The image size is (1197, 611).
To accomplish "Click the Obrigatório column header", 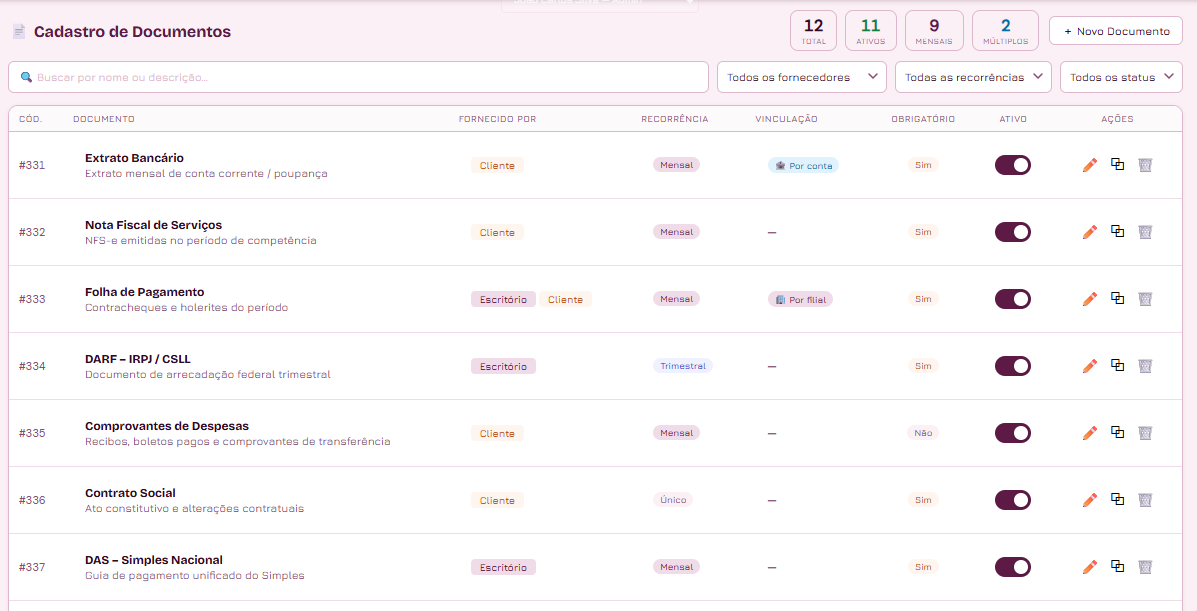I will (923, 119).
